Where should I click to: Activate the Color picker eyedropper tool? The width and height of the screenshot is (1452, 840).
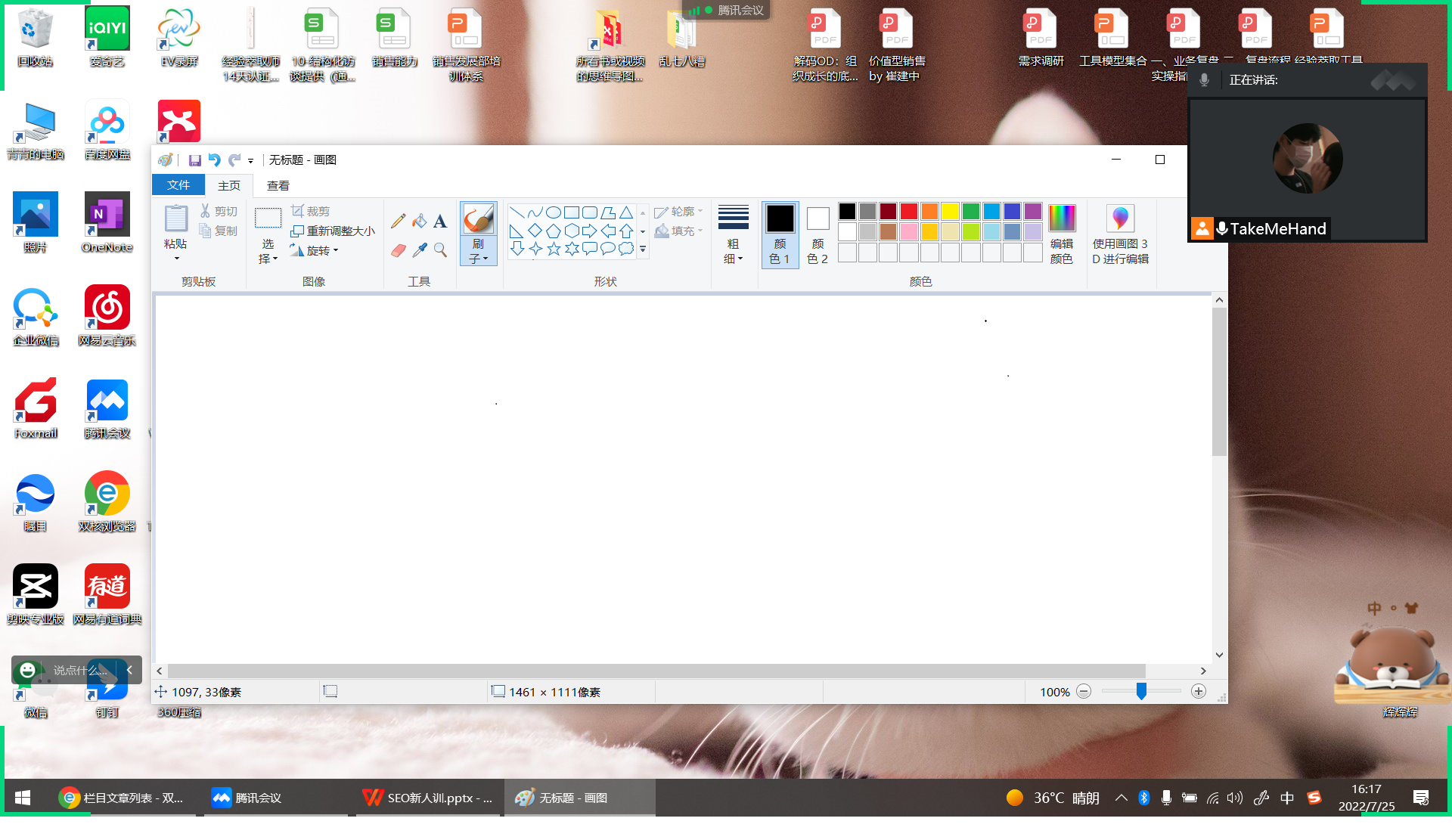(420, 250)
